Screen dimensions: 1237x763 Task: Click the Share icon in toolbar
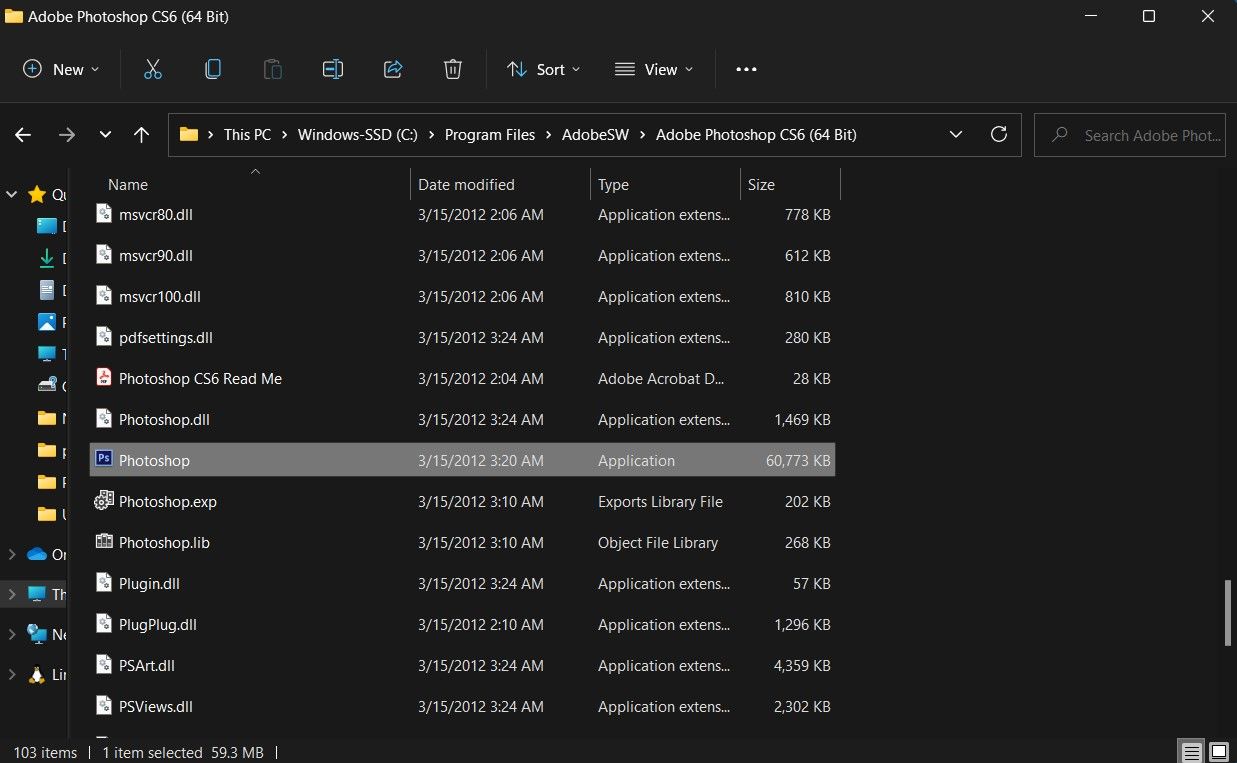pos(393,69)
